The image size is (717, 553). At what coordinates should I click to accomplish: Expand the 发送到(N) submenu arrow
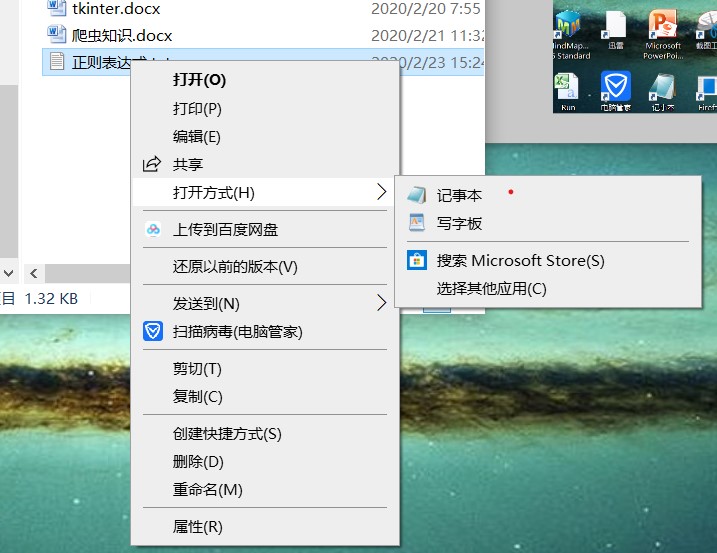click(x=381, y=303)
